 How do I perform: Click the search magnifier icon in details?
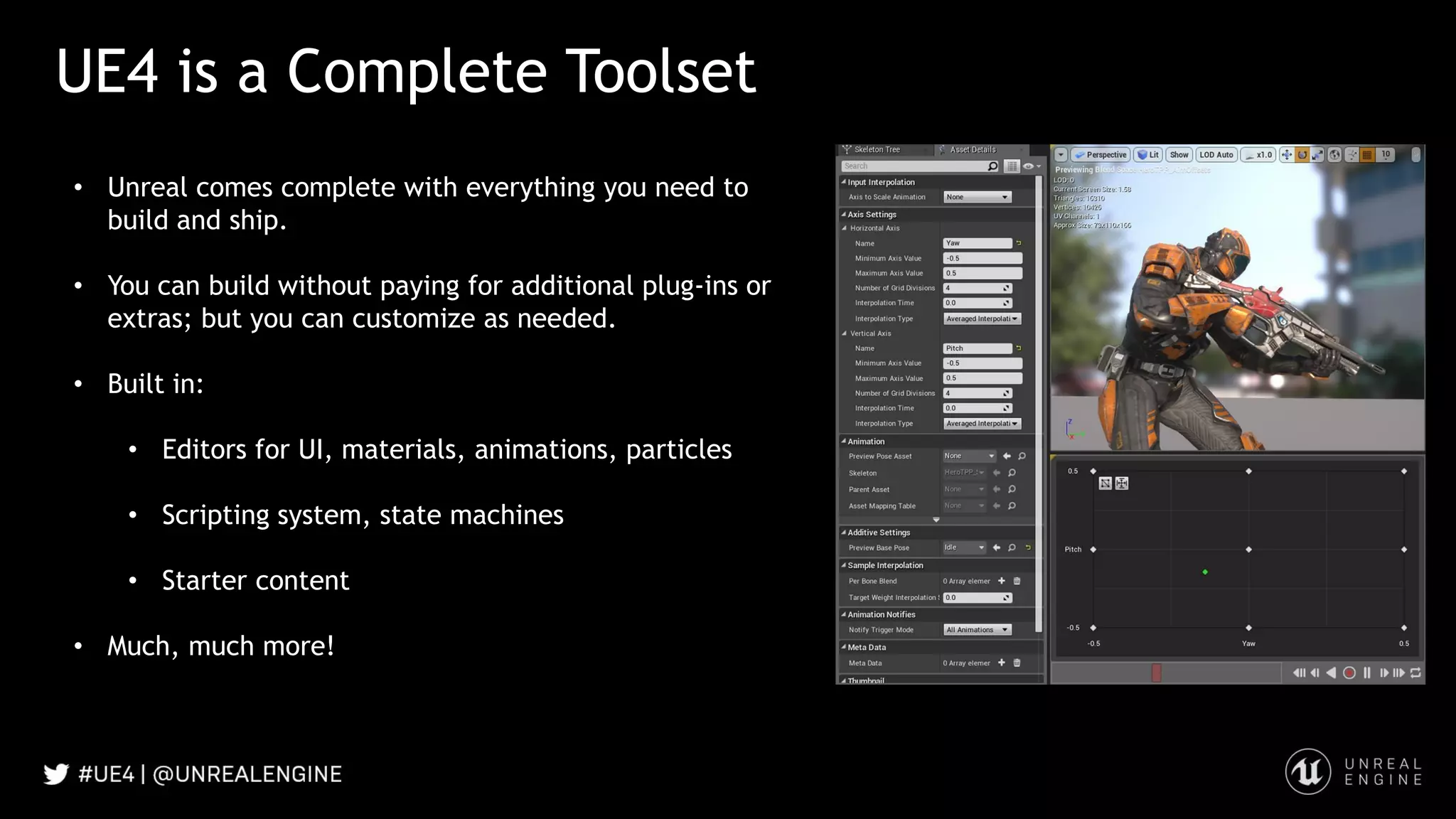coord(992,166)
